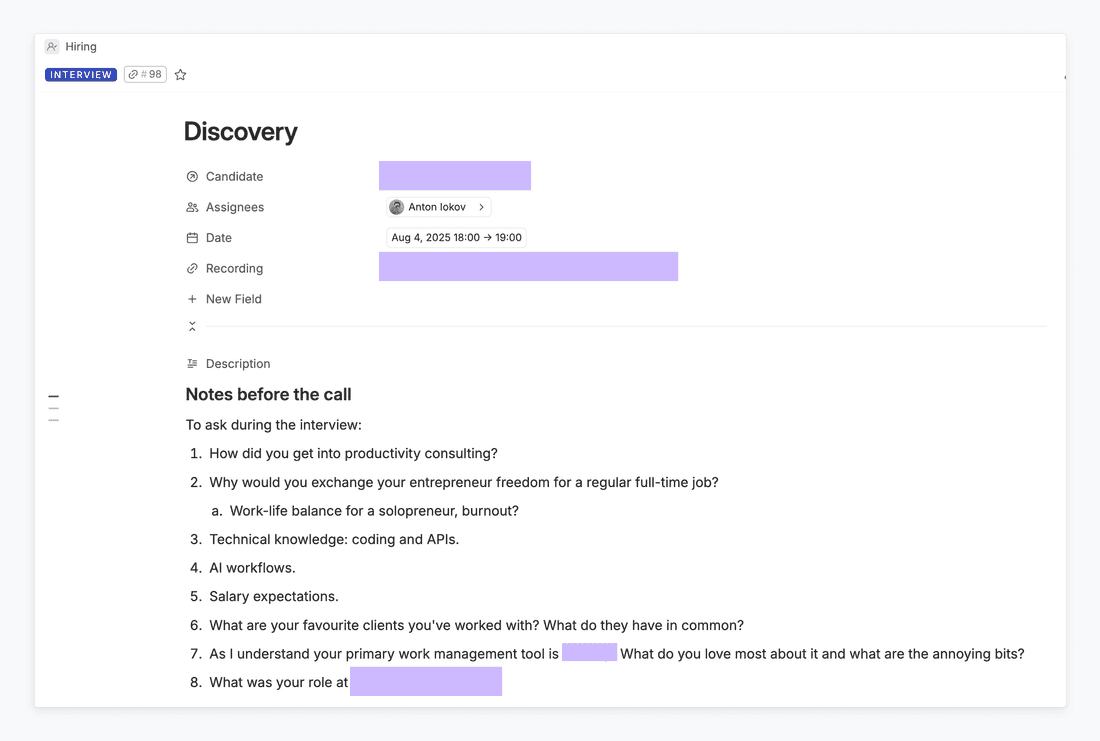Click the Notes before the call heading

pyautogui.click(x=269, y=395)
